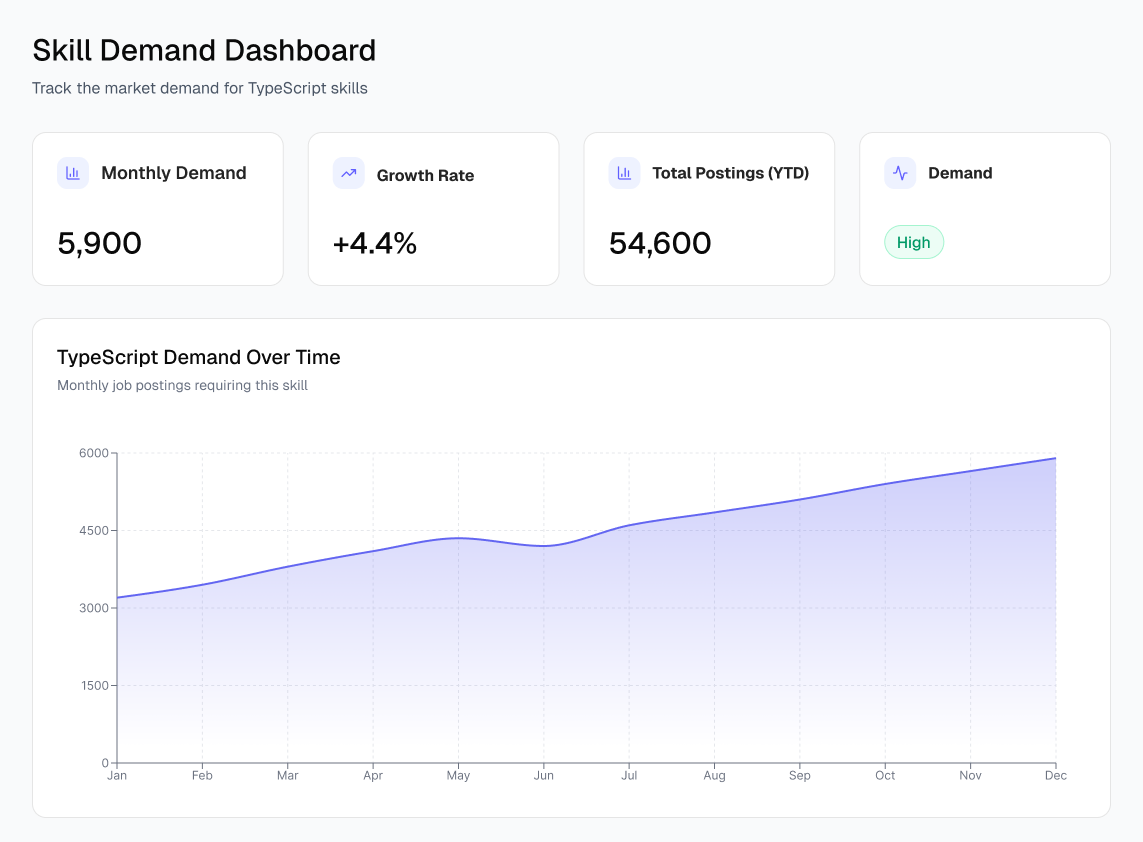Click the Dec label on the chart x-axis
The image size is (1143, 842).
(1055, 775)
